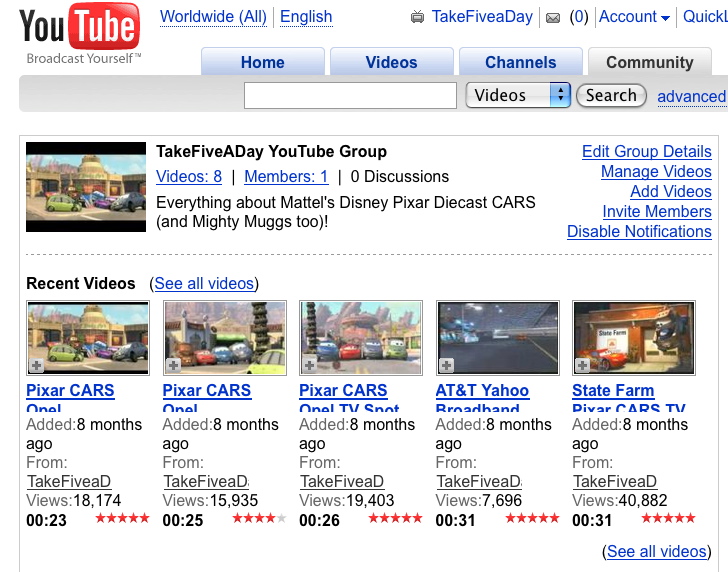Click the 0 Discussions text

click(400, 176)
